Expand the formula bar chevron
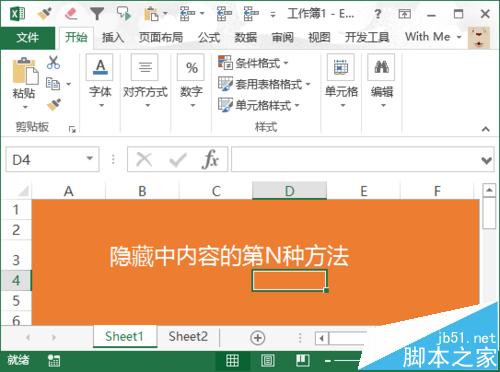The image size is (500, 372). [x=486, y=160]
